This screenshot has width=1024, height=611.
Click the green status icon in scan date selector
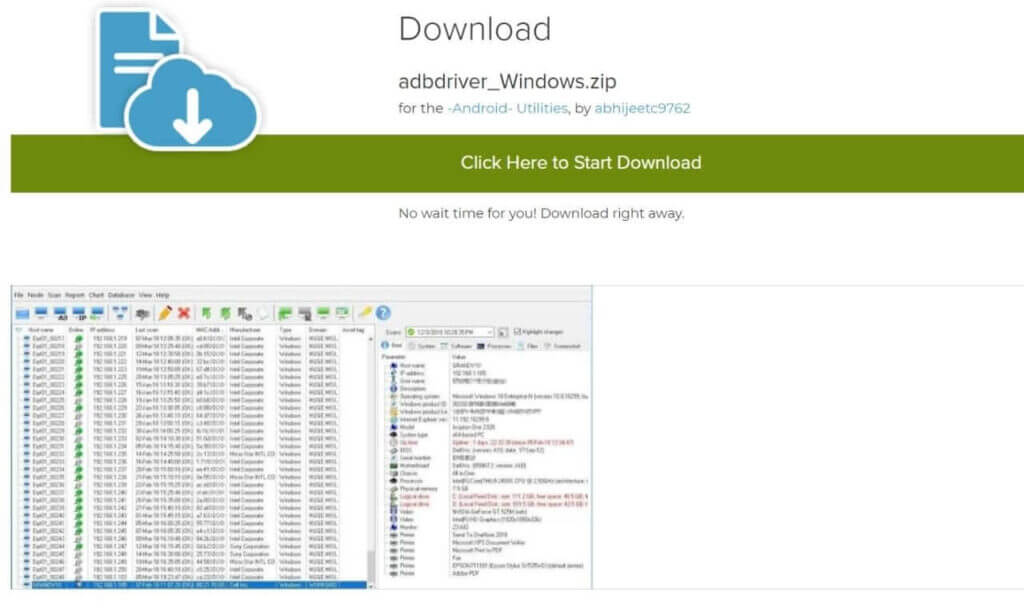412,331
